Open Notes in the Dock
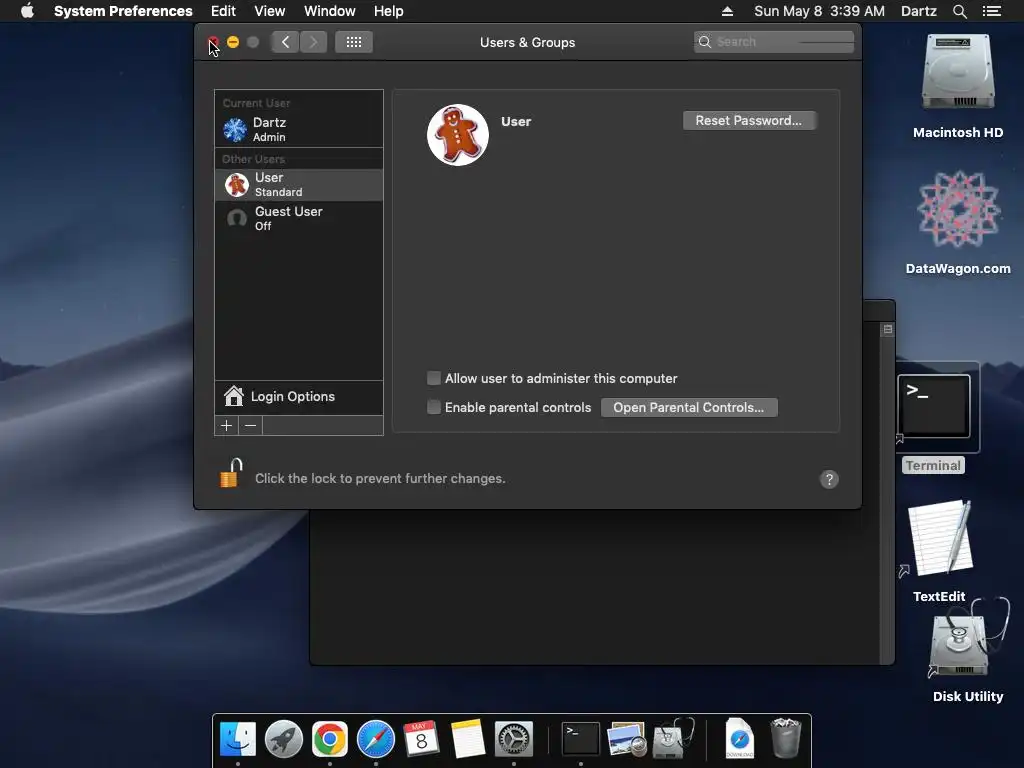This screenshot has width=1024, height=768. click(468, 739)
